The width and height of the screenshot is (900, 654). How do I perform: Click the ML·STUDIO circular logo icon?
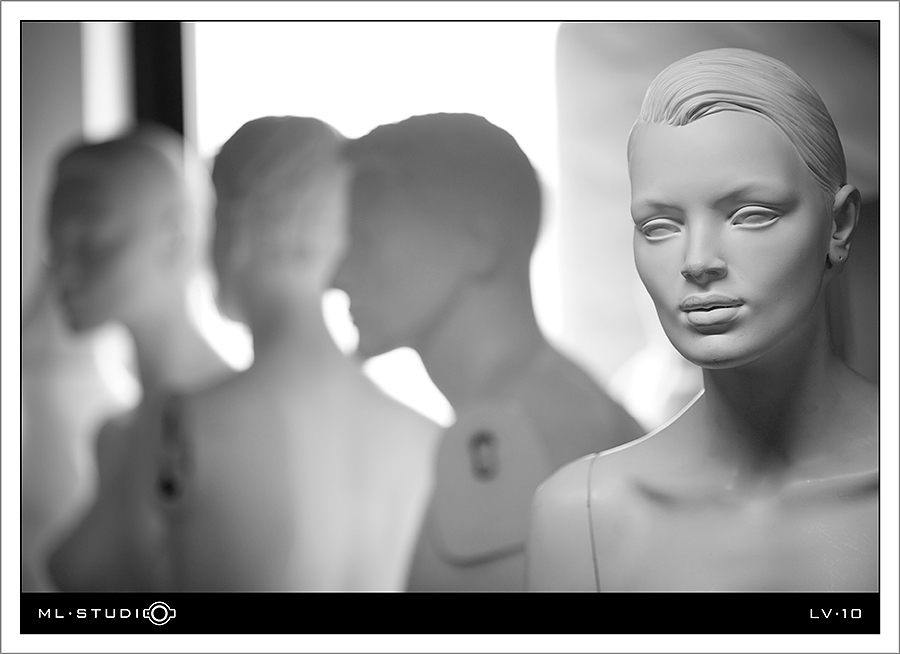160,613
